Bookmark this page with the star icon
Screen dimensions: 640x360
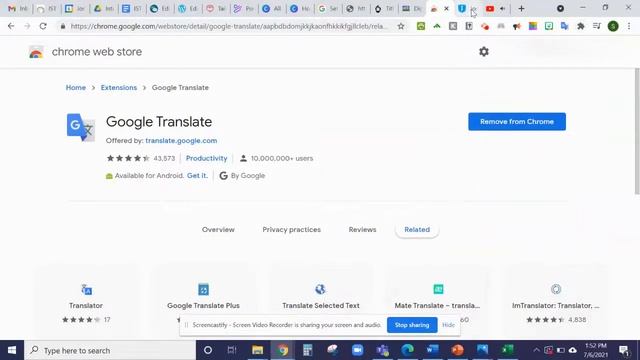point(401,26)
